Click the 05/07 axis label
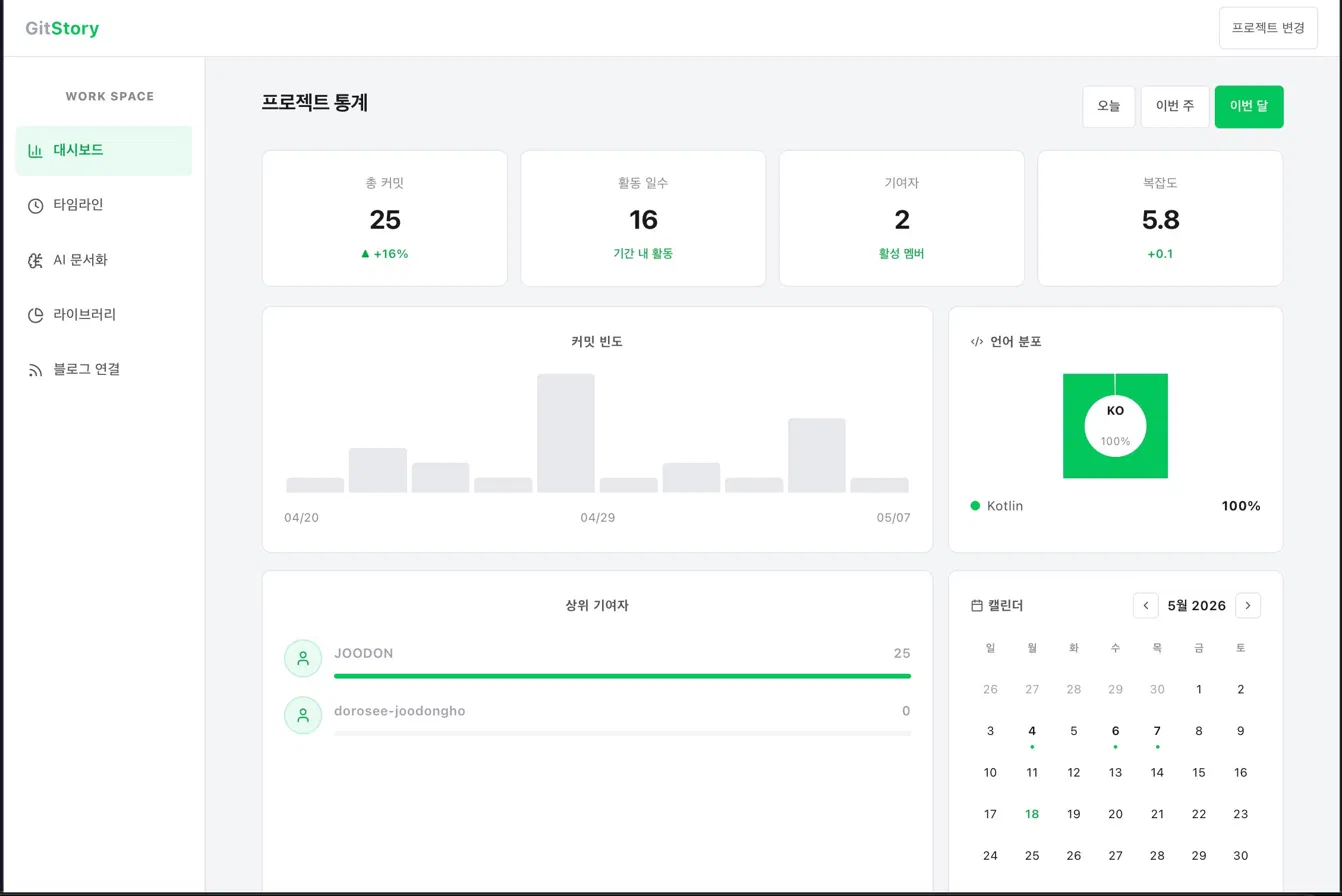Image resolution: width=1342 pixels, height=896 pixels. click(894, 518)
